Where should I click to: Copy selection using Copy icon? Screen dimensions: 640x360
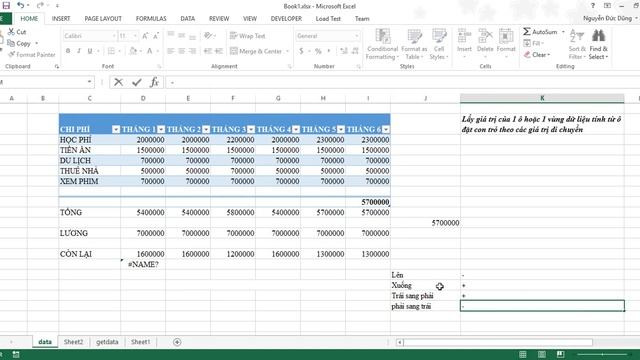click(x=19, y=43)
